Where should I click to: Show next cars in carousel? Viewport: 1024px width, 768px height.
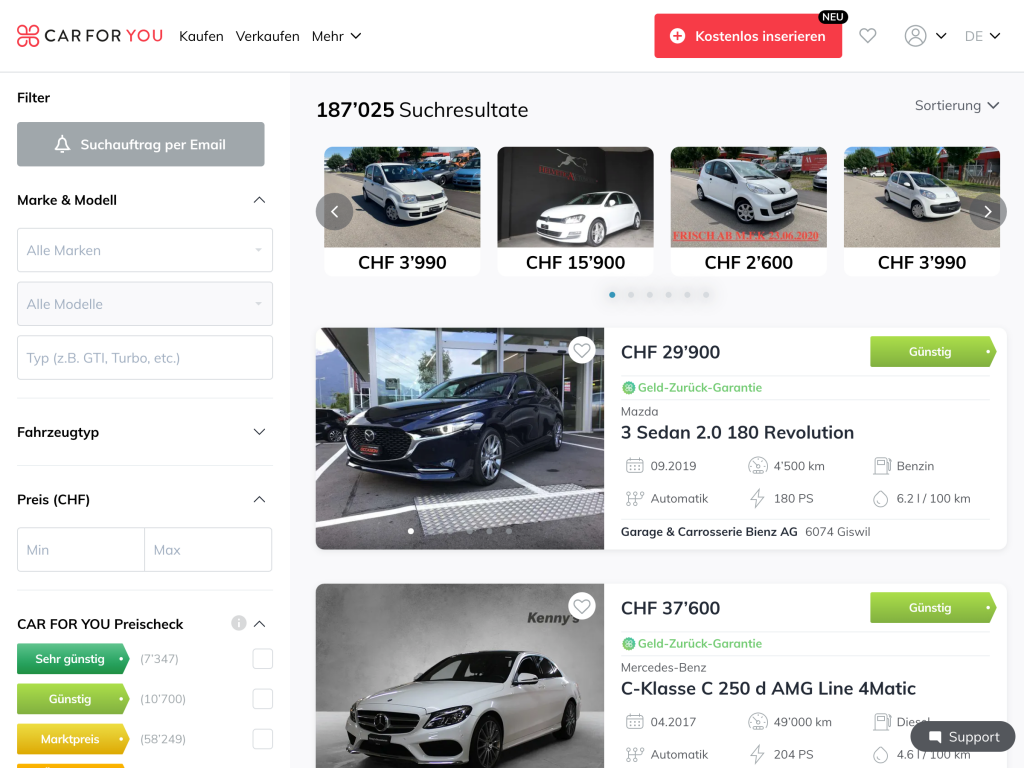click(987, 212)
